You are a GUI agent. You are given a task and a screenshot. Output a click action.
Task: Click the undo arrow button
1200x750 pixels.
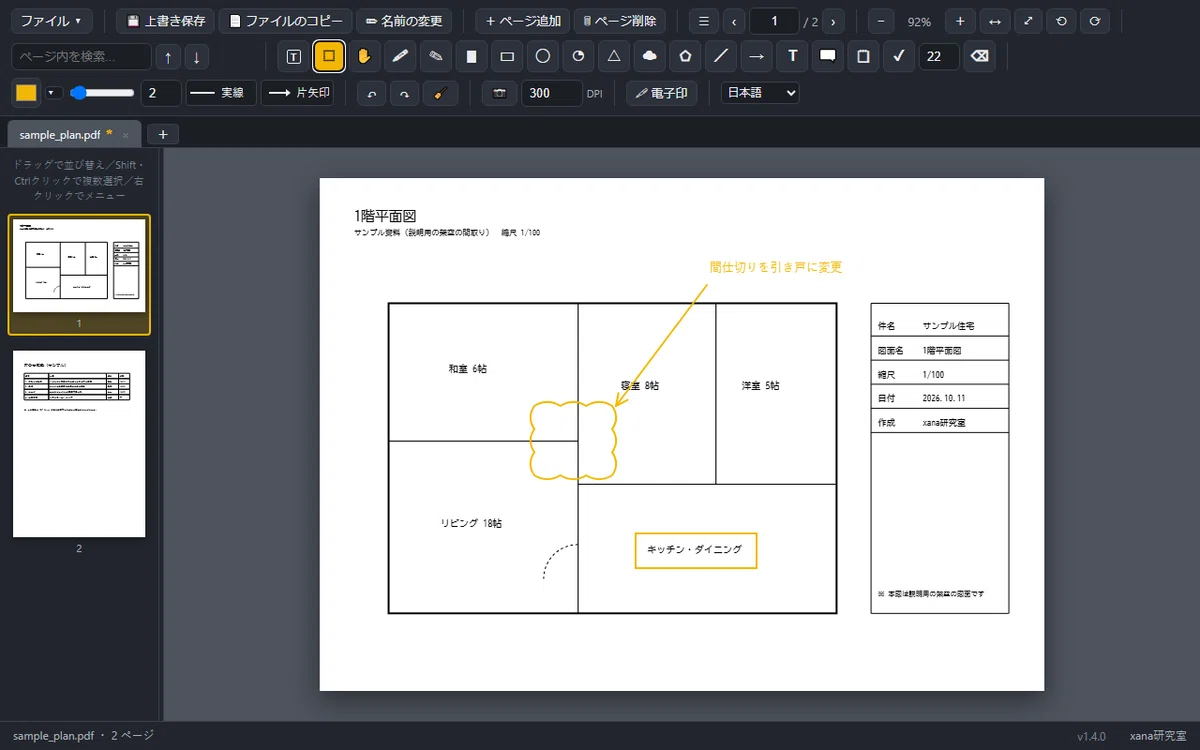click(372, 93)
